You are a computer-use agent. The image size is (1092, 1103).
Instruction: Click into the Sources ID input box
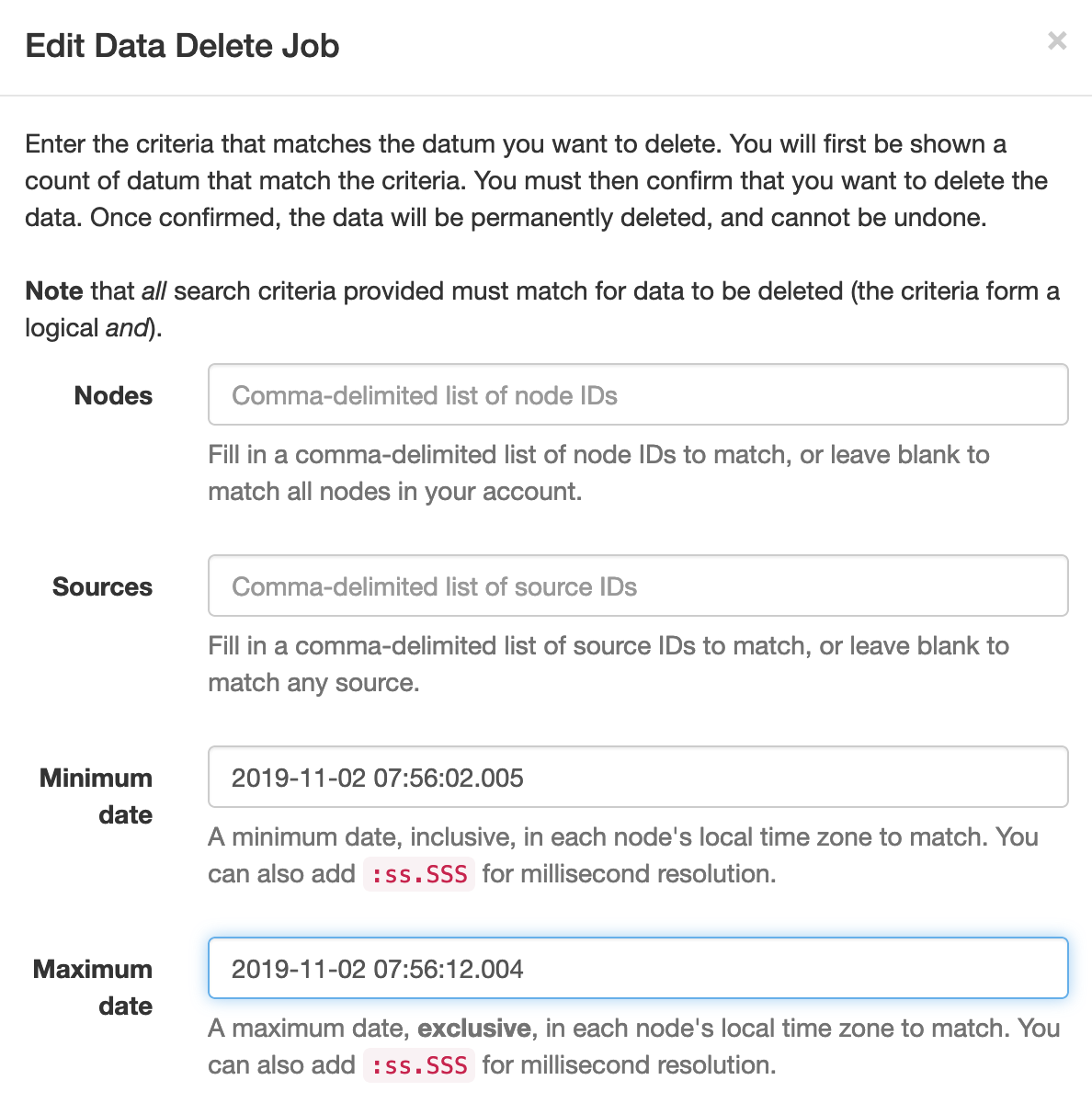coord(638,586)
